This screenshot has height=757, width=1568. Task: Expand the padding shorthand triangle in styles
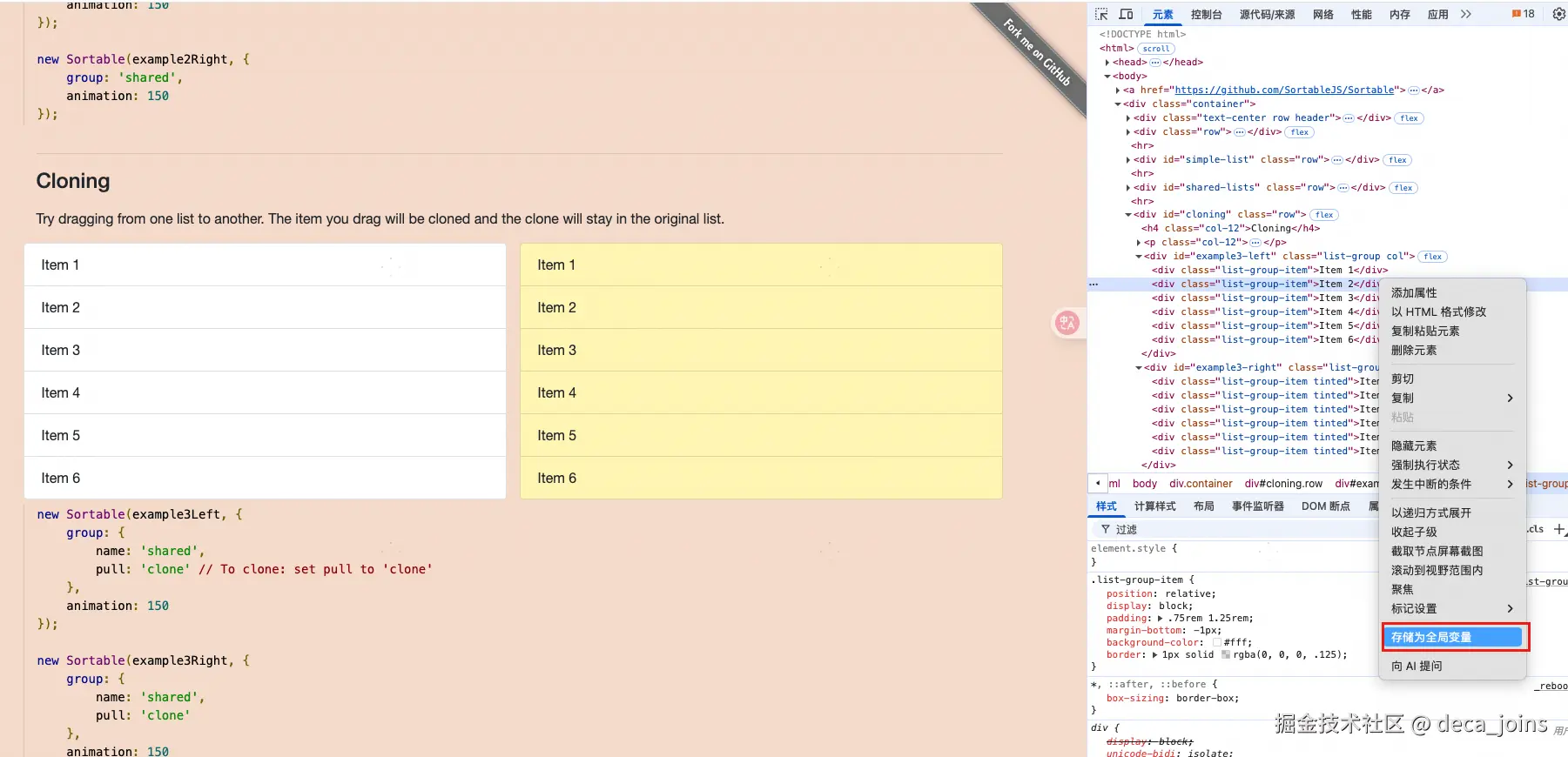(1160, 619)
